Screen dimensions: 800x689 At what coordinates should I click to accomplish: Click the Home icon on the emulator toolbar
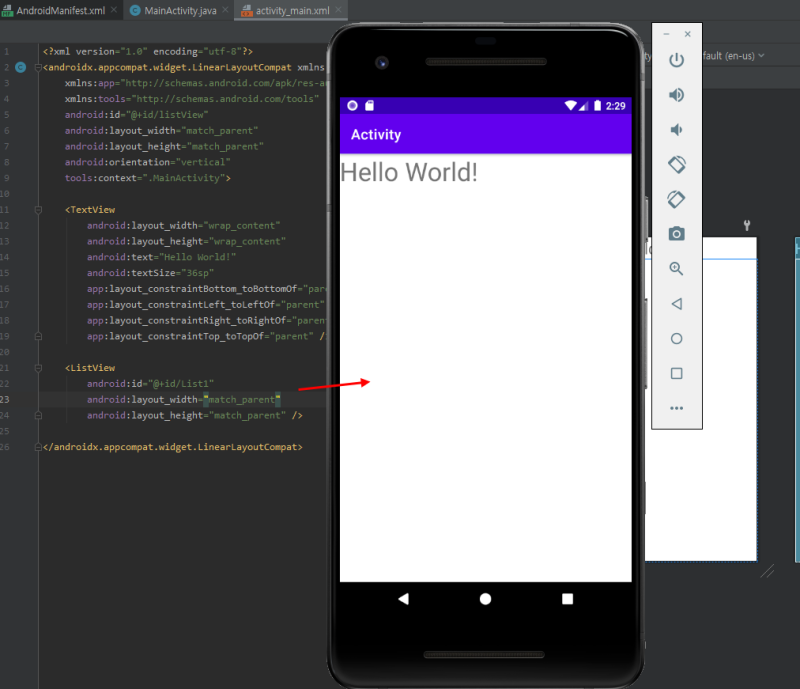676,338
